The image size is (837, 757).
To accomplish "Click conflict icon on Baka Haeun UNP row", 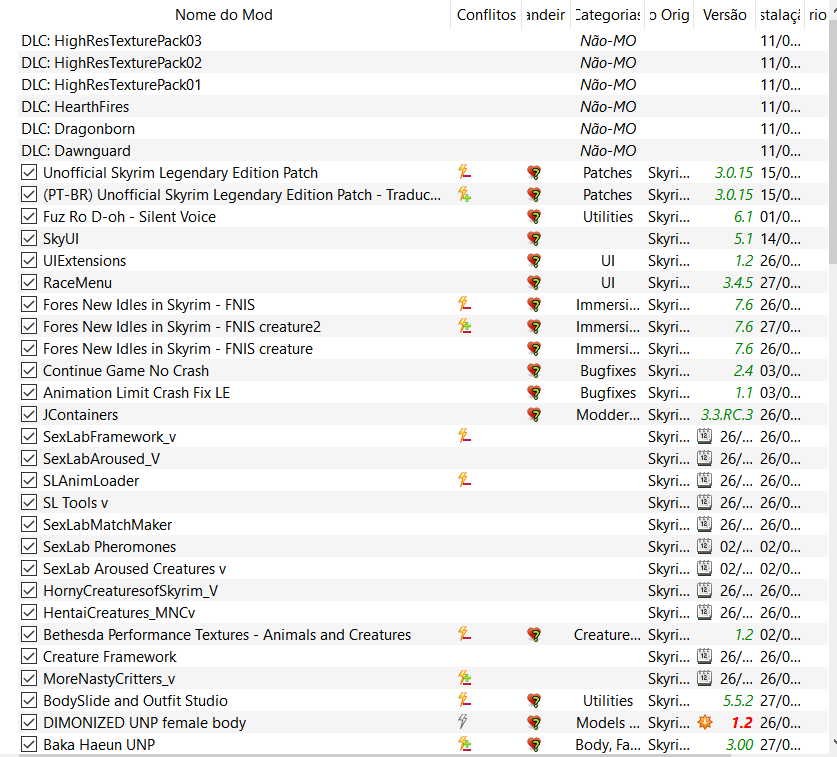I will point(464,743).
